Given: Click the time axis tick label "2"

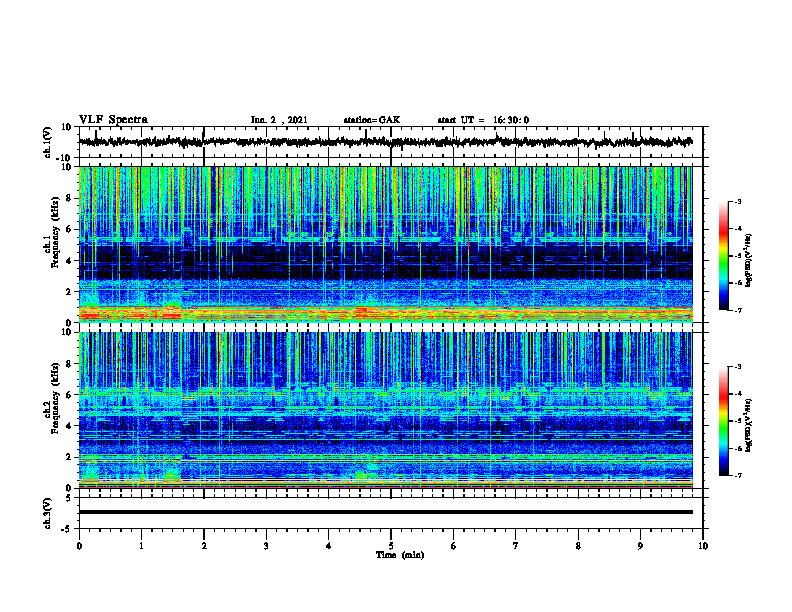Looking at the screenshot, I should pyautogui.click(x=204, y=546).
